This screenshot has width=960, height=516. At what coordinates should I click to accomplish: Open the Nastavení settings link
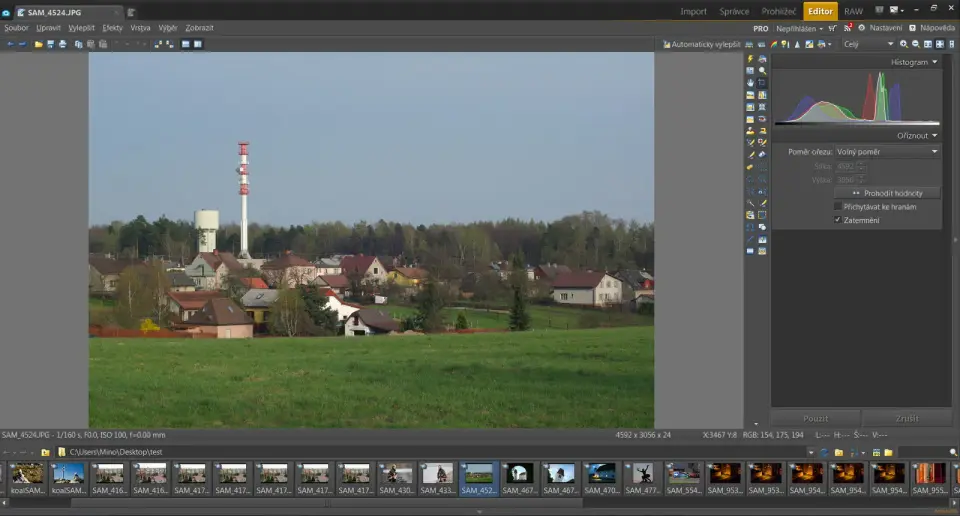pos(884,28)
